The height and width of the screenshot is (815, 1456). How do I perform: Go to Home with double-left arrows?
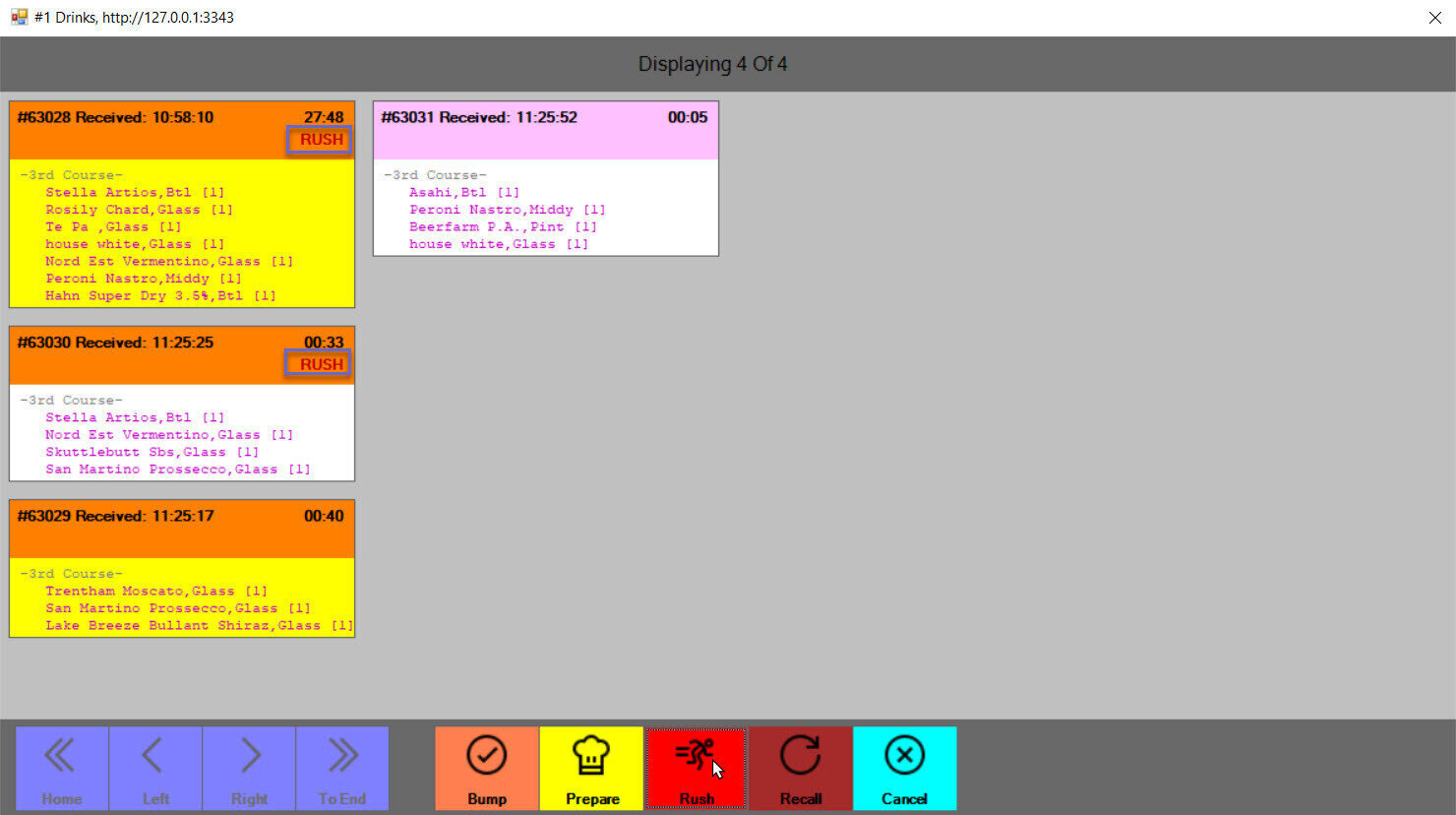click(x=62, y=769)
